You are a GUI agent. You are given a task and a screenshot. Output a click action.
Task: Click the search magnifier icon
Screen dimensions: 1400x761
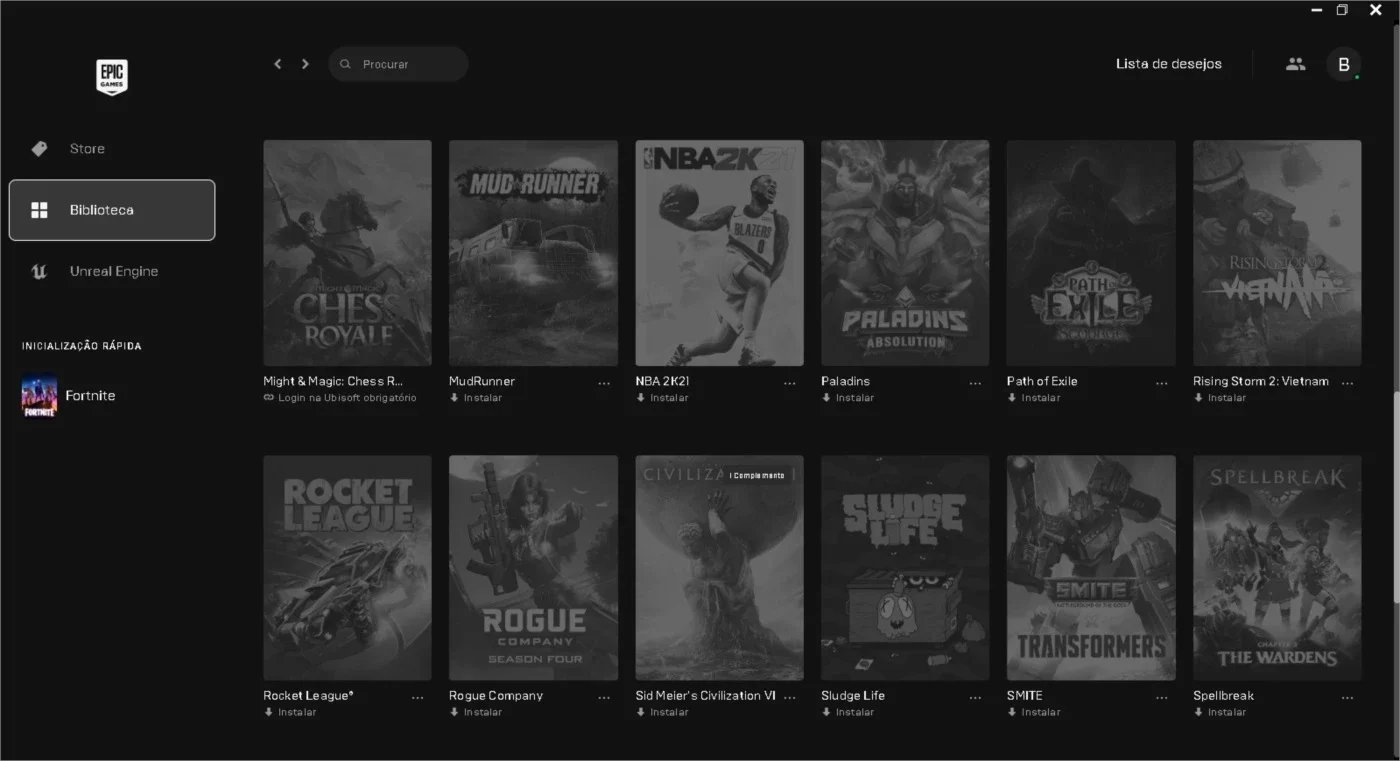pyautogui.click(x=345, y=64)
